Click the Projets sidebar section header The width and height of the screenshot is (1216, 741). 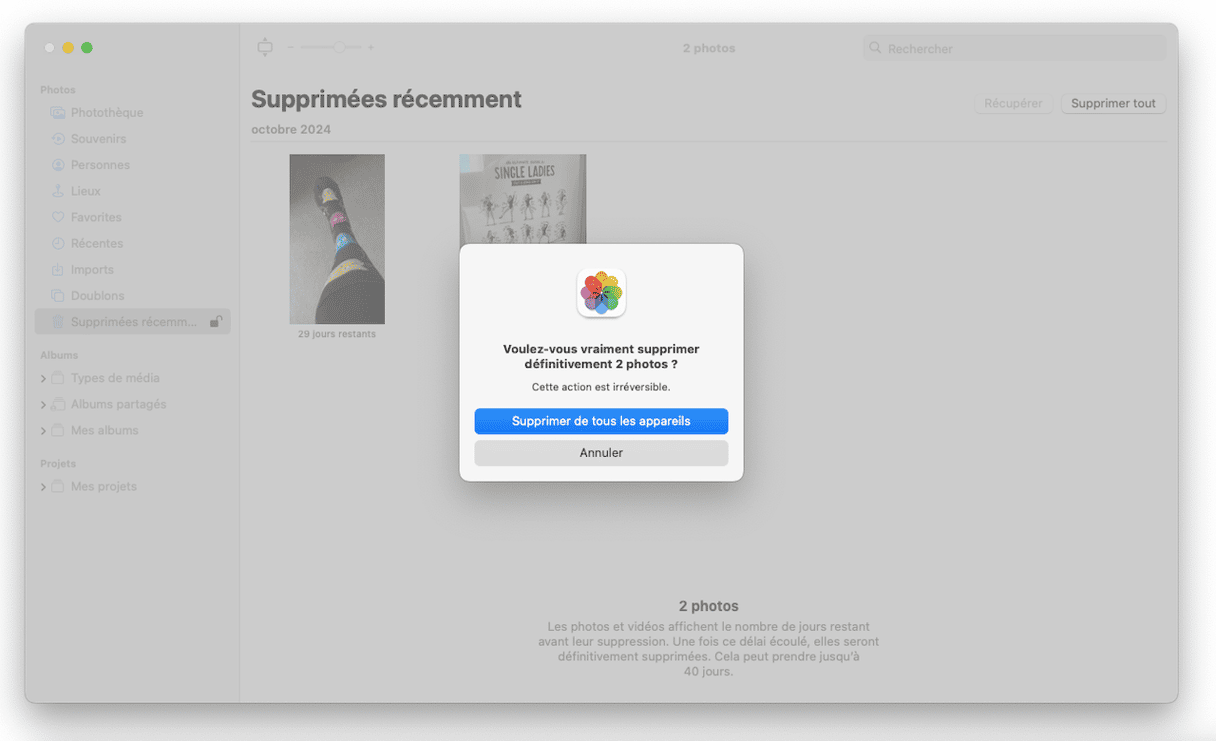pos(58,464)
